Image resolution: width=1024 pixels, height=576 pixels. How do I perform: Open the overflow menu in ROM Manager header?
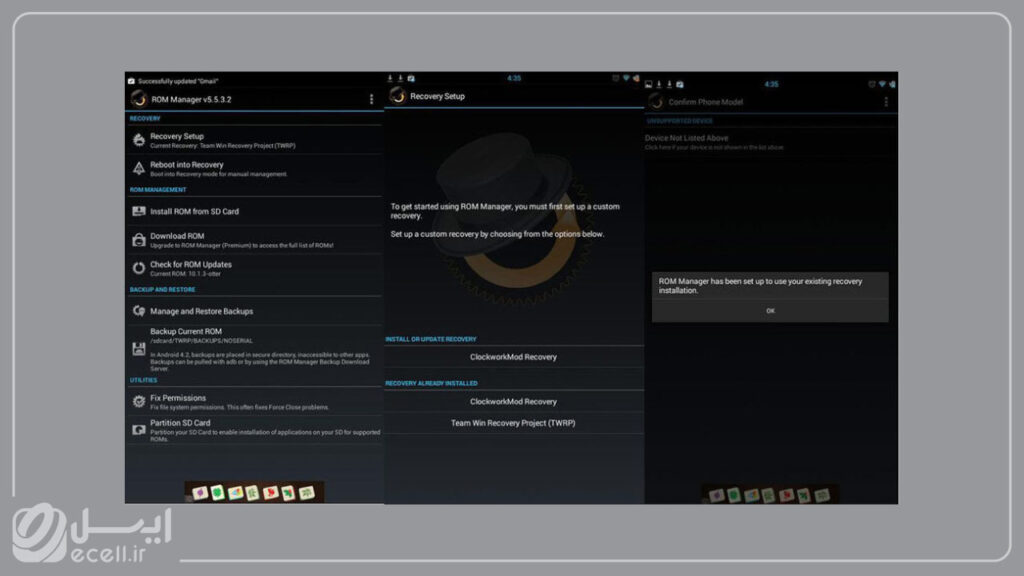coord(371,99)
